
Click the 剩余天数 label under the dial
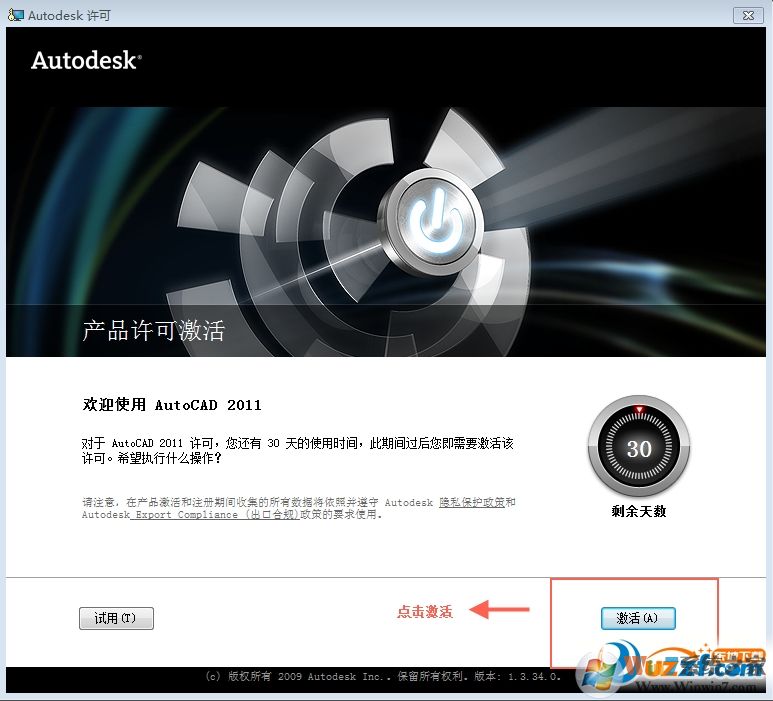[639, 511]
